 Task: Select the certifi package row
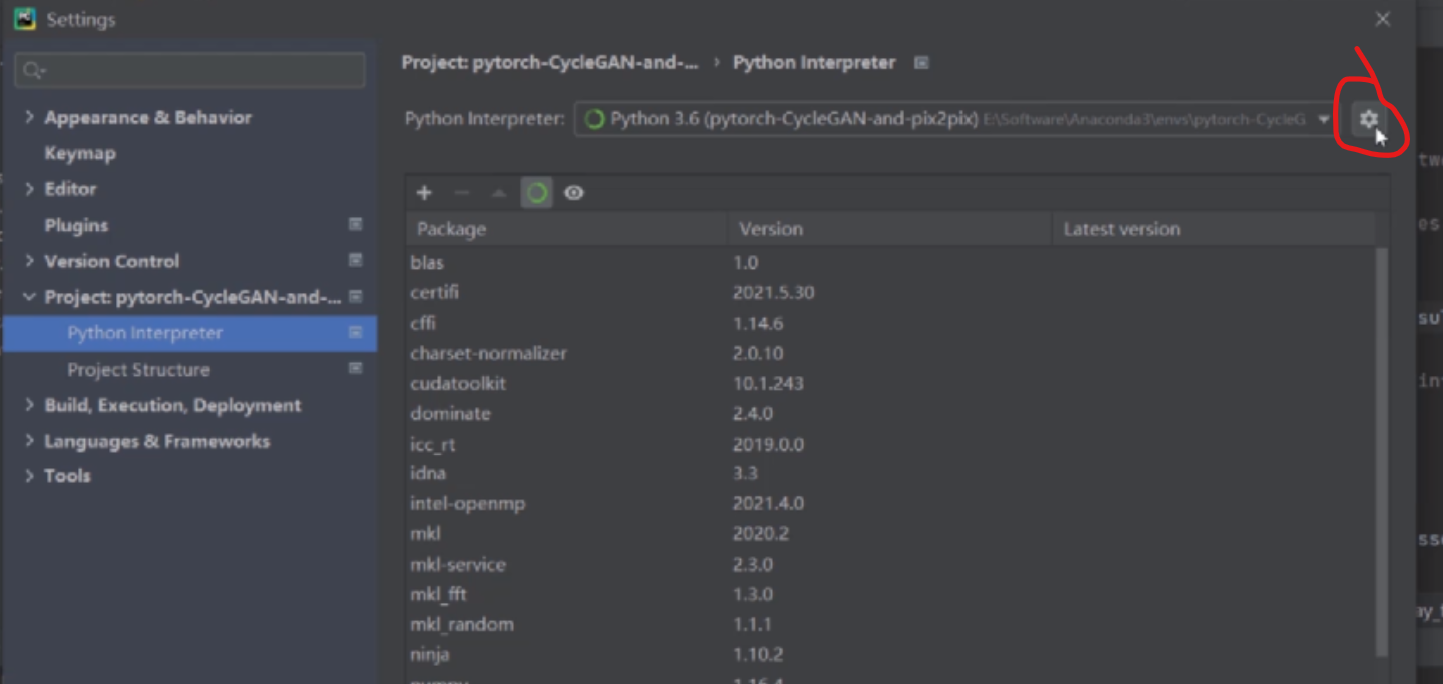890,292
